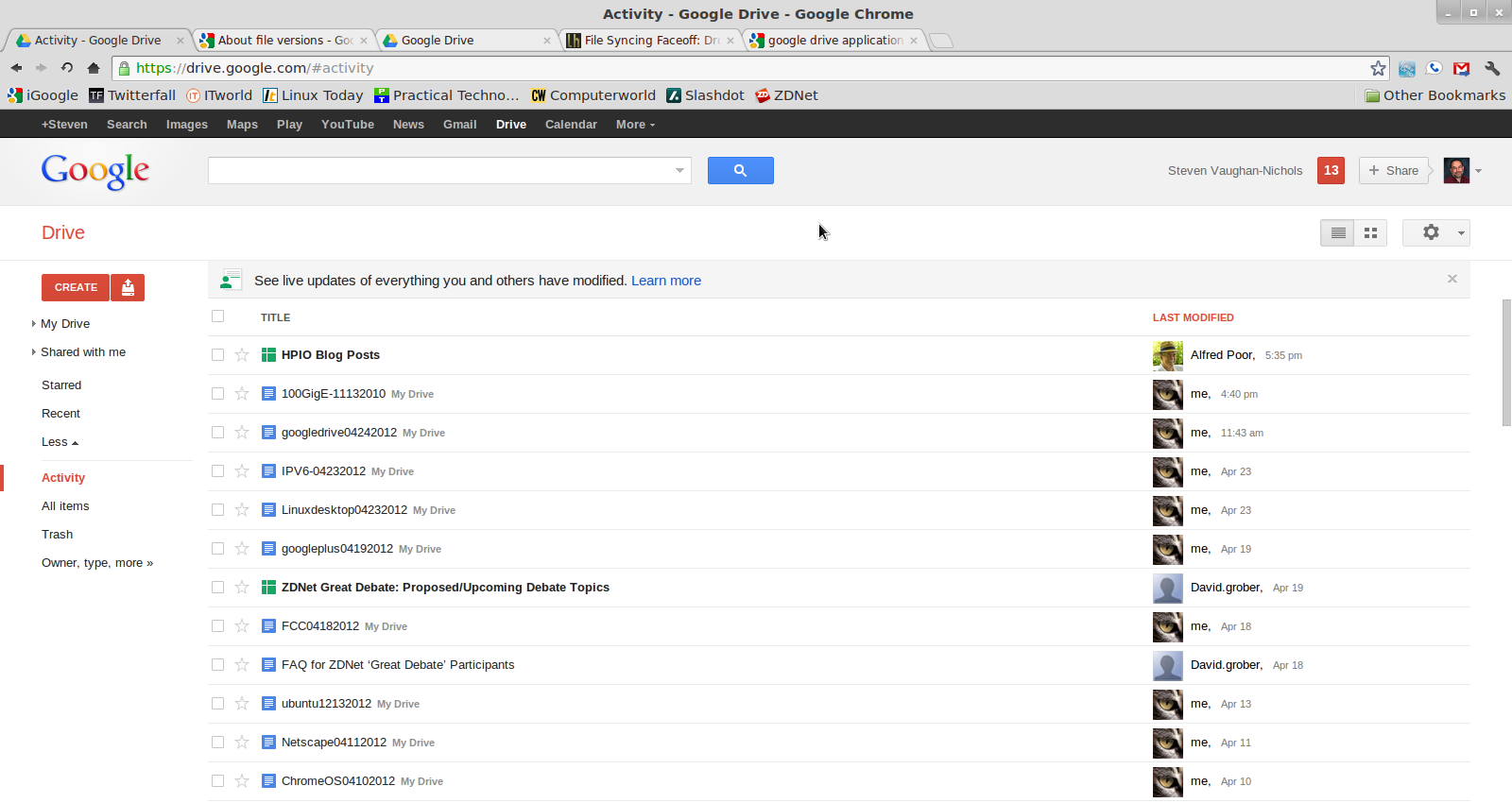This screenshot has width=1512, height=803.
Task: Switch to grid view layout
Action: [1370, 232]
